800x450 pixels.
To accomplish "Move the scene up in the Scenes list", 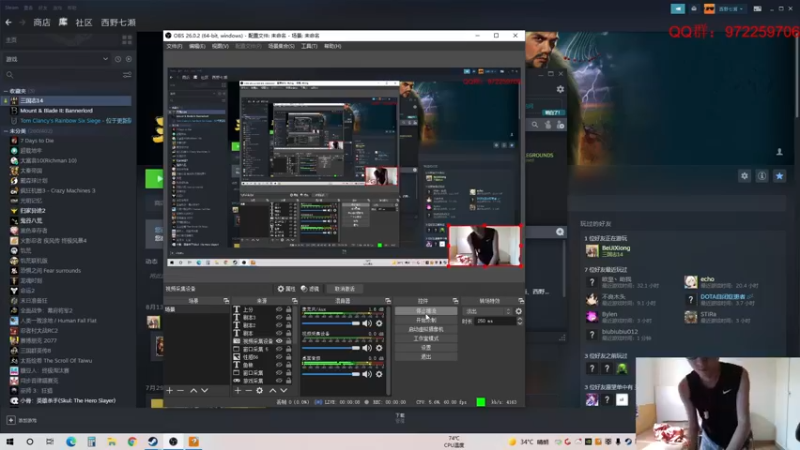I will click(193, 391).
